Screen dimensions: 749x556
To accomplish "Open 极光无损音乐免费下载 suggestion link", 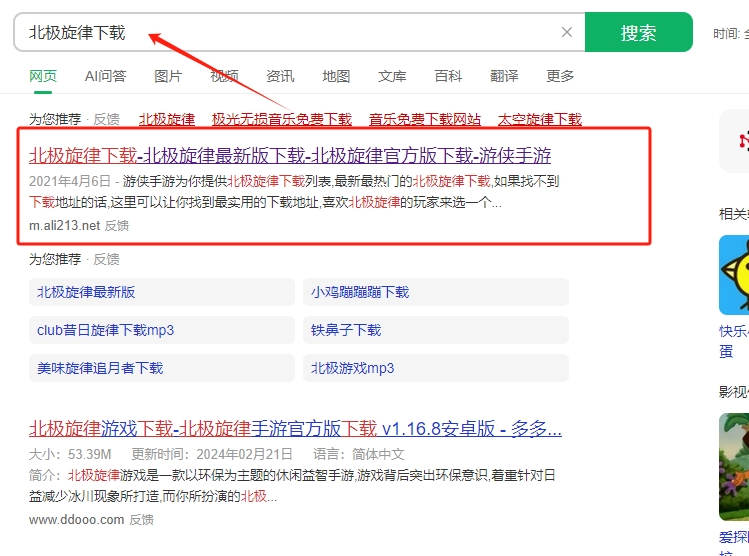I will [282, 119].
